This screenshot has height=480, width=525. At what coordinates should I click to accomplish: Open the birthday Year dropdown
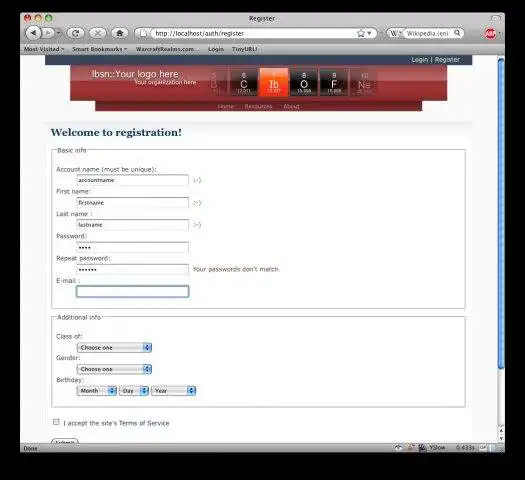173,391
